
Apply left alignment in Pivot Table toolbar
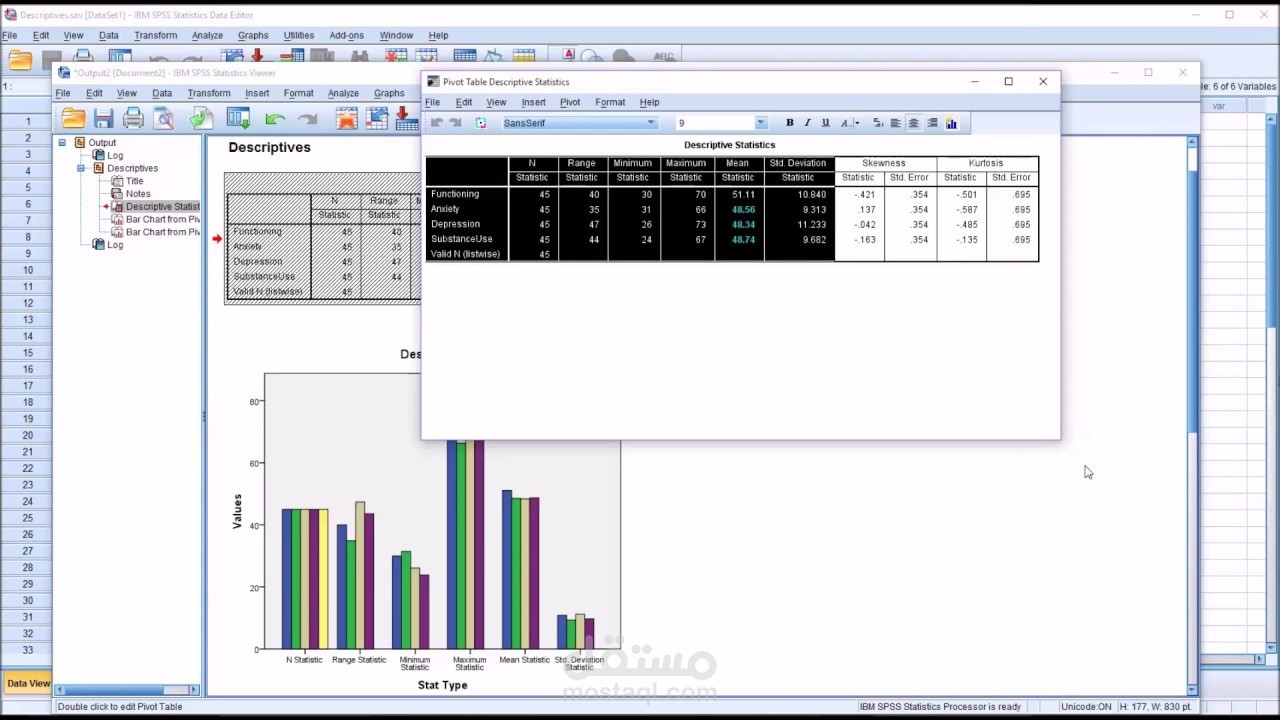tap(896, 123)
